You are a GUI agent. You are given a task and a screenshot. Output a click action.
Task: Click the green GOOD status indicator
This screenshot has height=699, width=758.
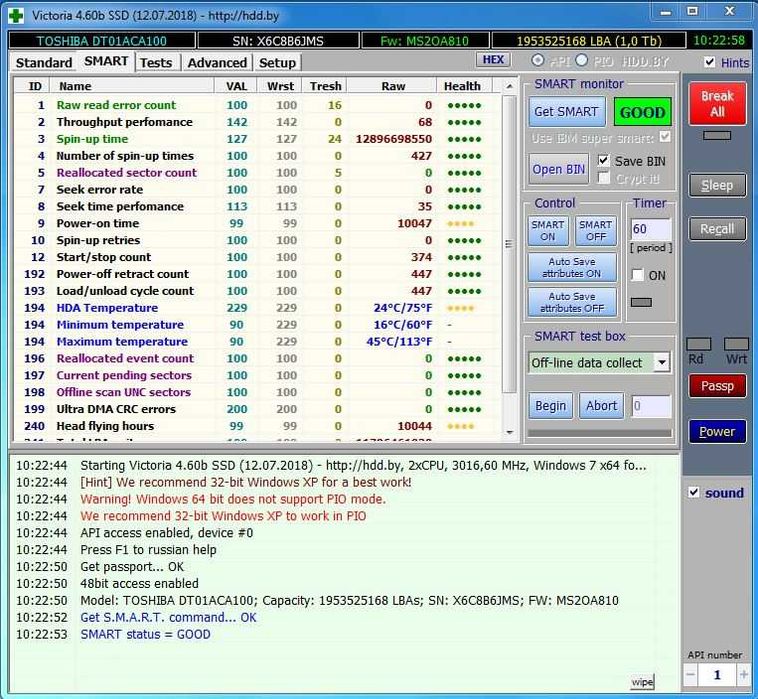coord(642,112)
